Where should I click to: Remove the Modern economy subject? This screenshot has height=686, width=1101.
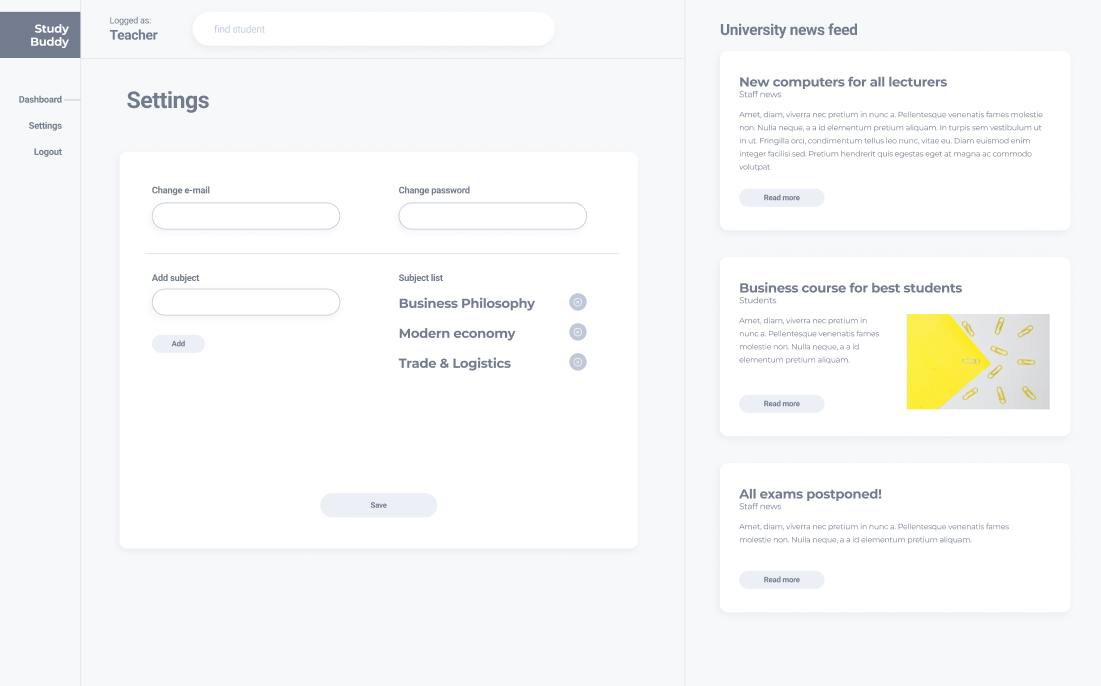coord(577,332)
